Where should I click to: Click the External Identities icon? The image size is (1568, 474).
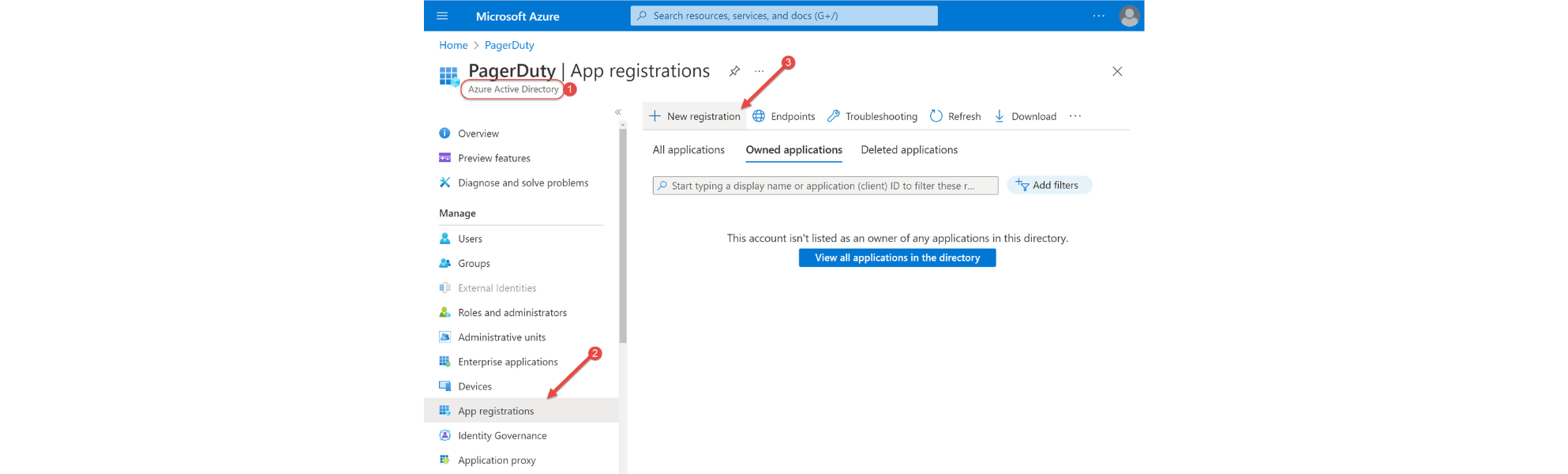click(445, 288)
